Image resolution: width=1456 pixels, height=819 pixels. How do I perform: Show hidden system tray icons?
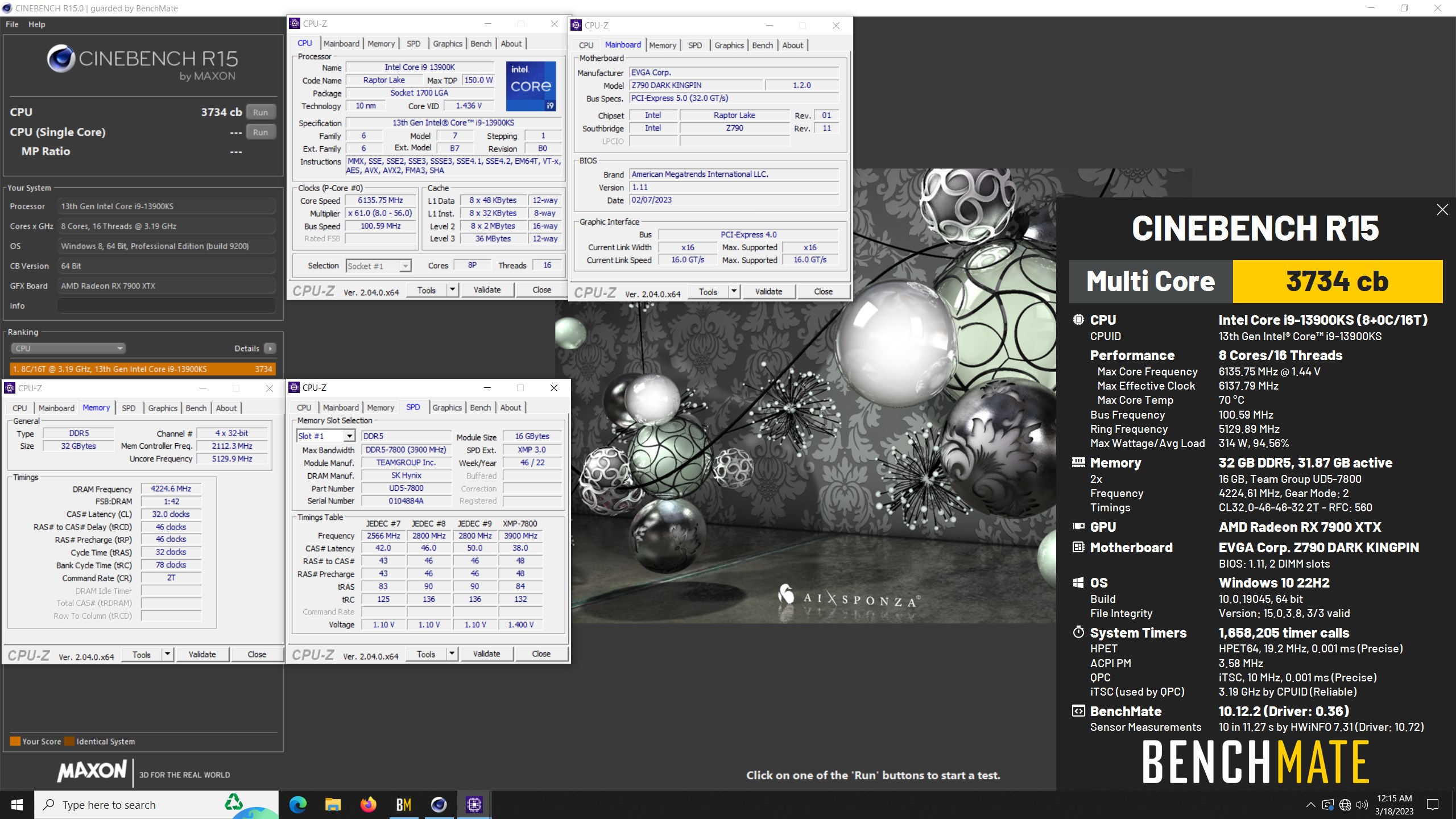tap(1310, 805)
